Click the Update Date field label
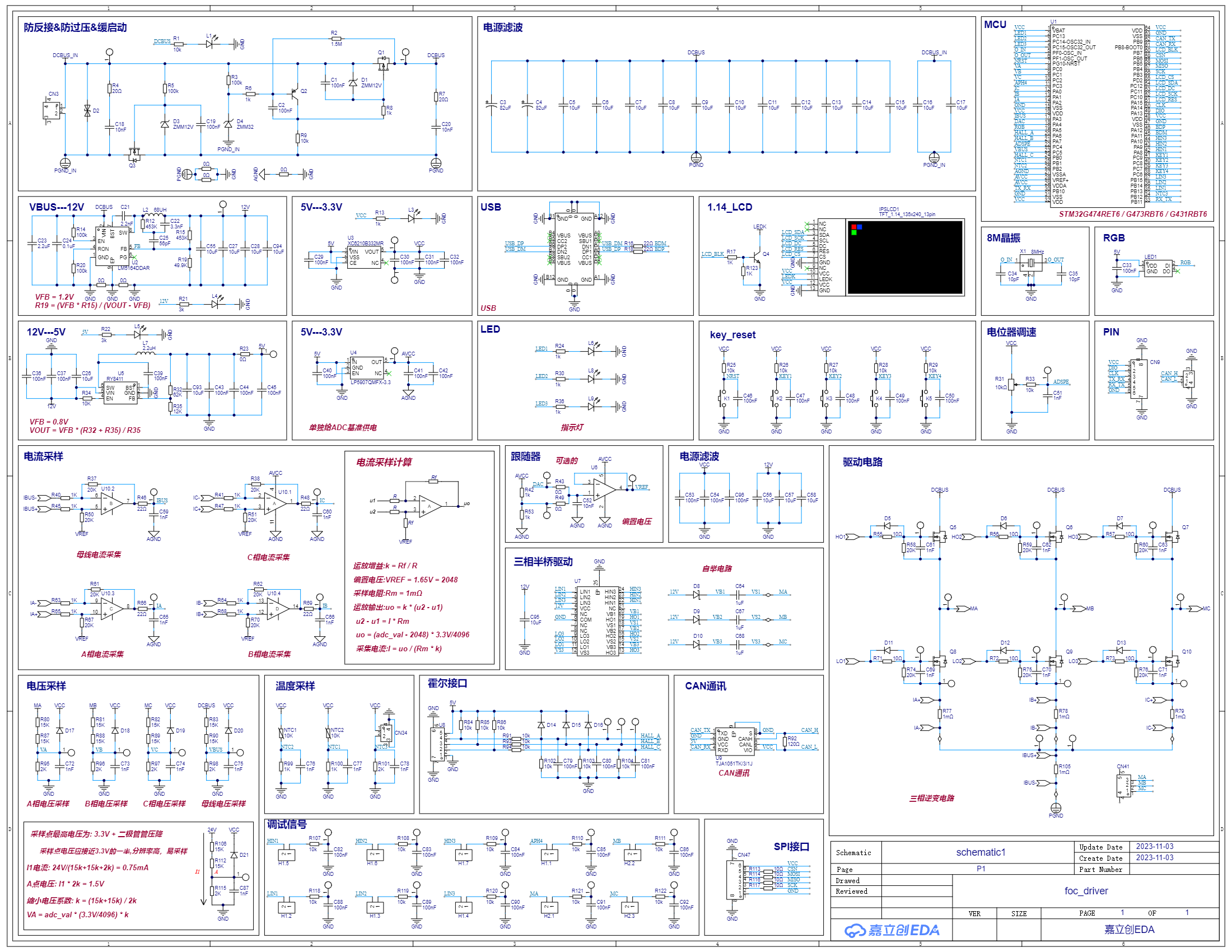This screenshot has height=952, width=1232. (1100, 847)
